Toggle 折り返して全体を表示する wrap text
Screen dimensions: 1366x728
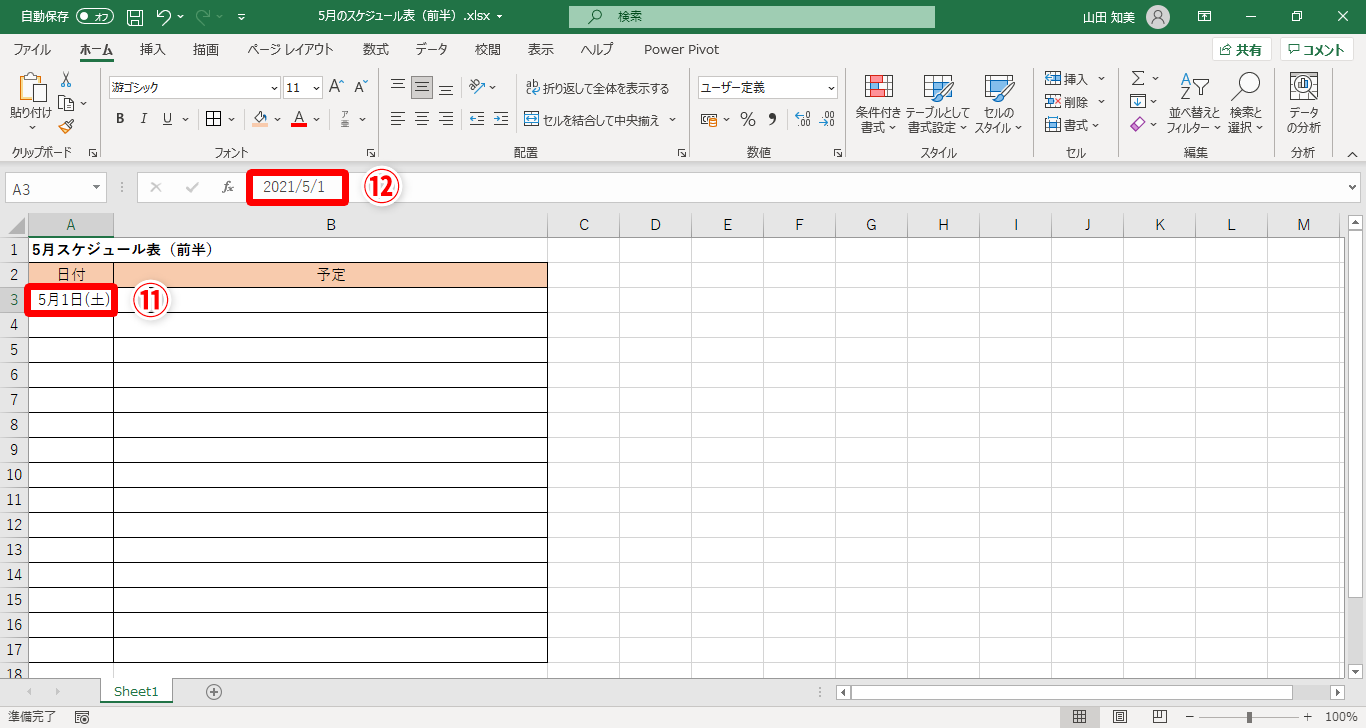598,88
